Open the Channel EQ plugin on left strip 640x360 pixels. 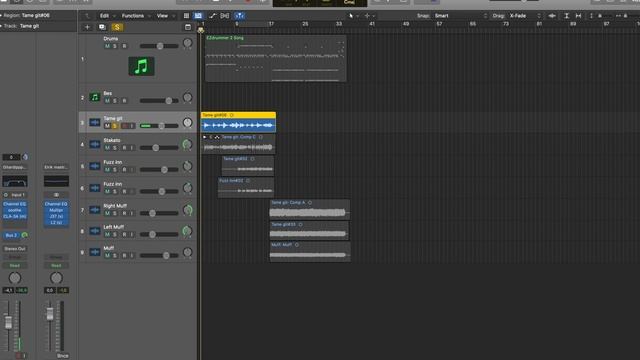tap(15, 204)
